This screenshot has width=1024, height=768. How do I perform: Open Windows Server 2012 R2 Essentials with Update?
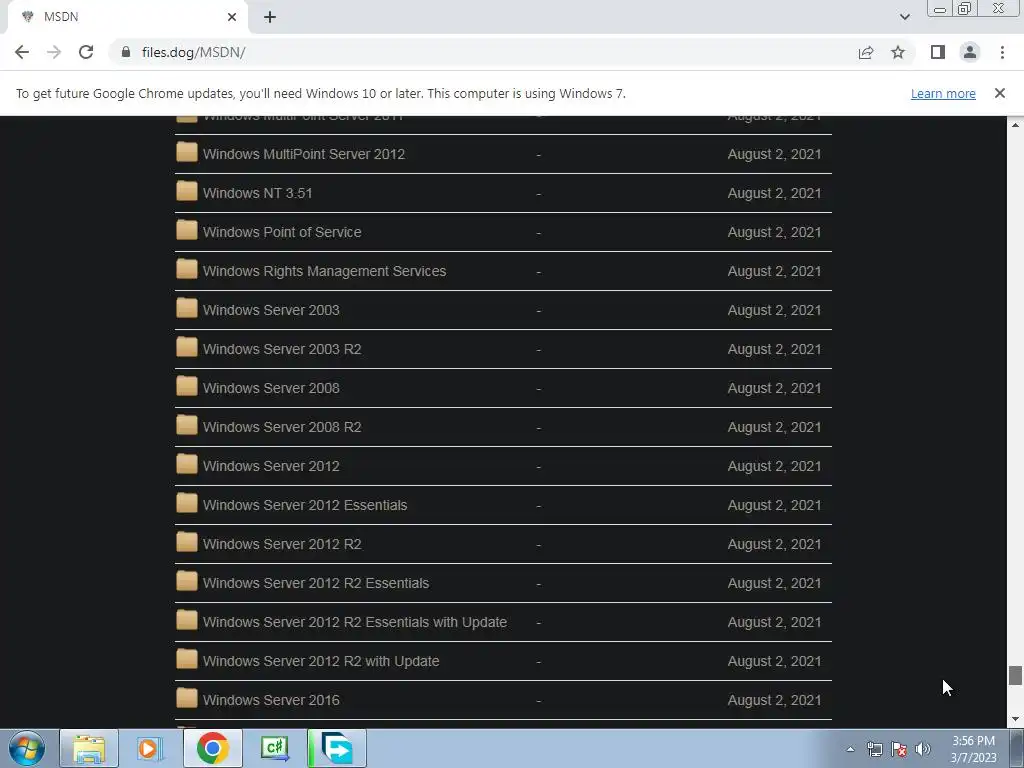coord(355,622)
